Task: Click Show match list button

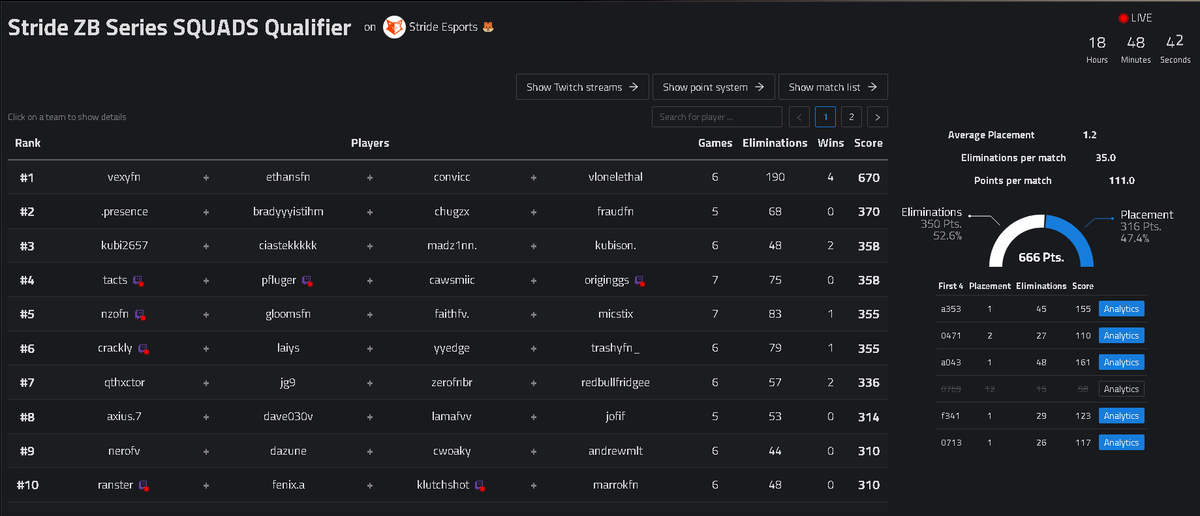Action: tap(833, 87)
